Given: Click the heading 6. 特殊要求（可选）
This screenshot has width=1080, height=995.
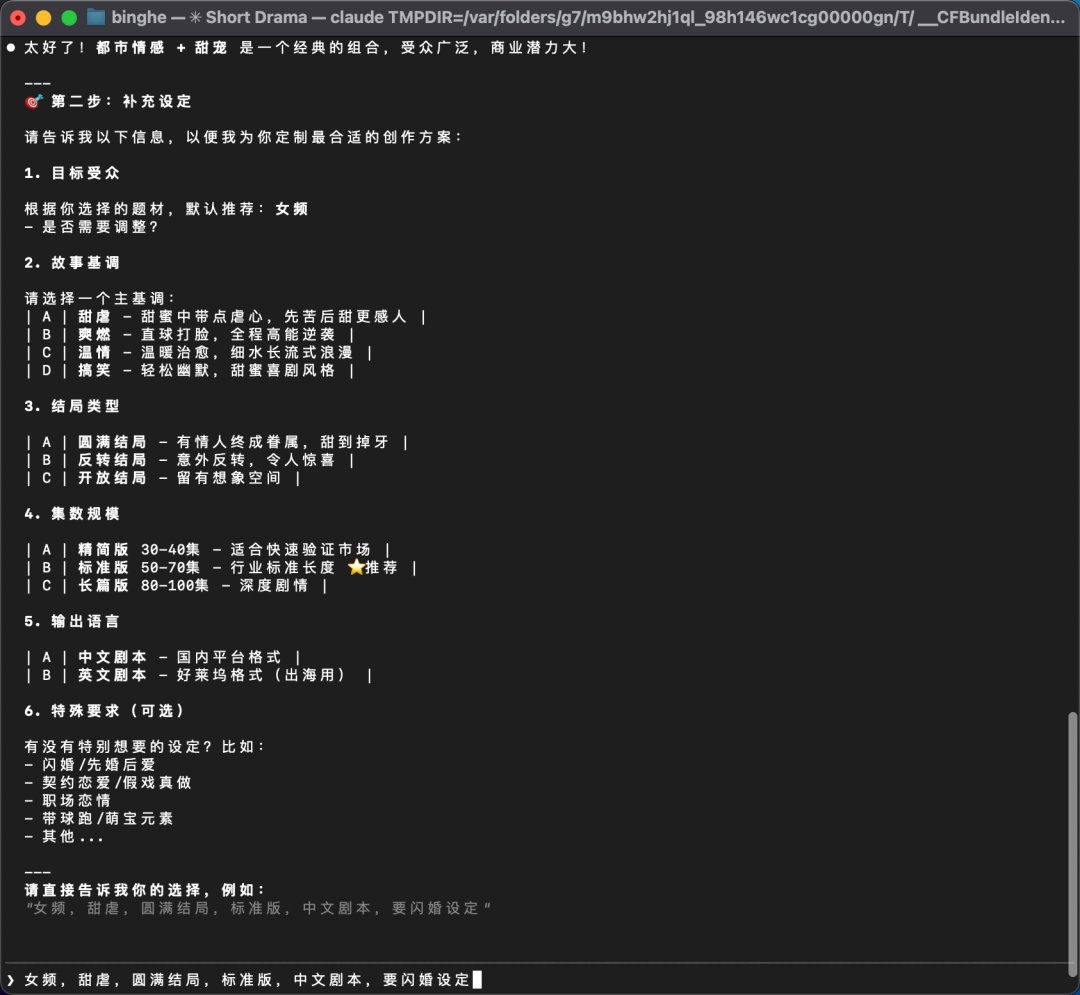Looking at the screenshot, I should pyautogui.click(x=105, y=711).
